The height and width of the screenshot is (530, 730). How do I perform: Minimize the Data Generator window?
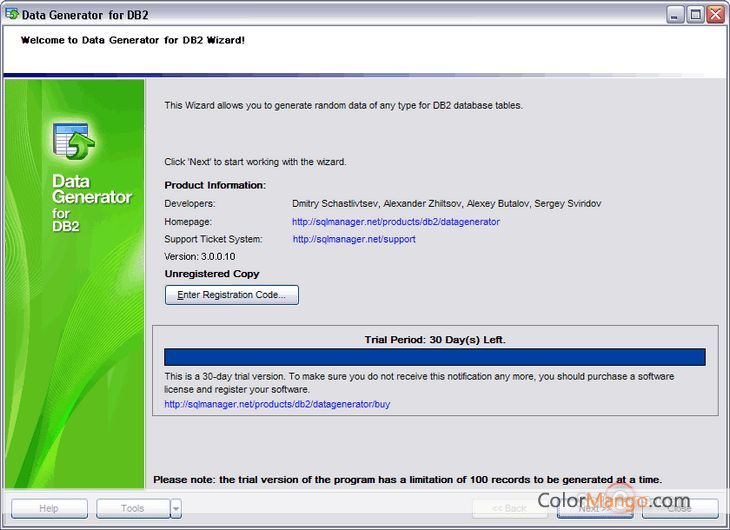click(675, 15)
